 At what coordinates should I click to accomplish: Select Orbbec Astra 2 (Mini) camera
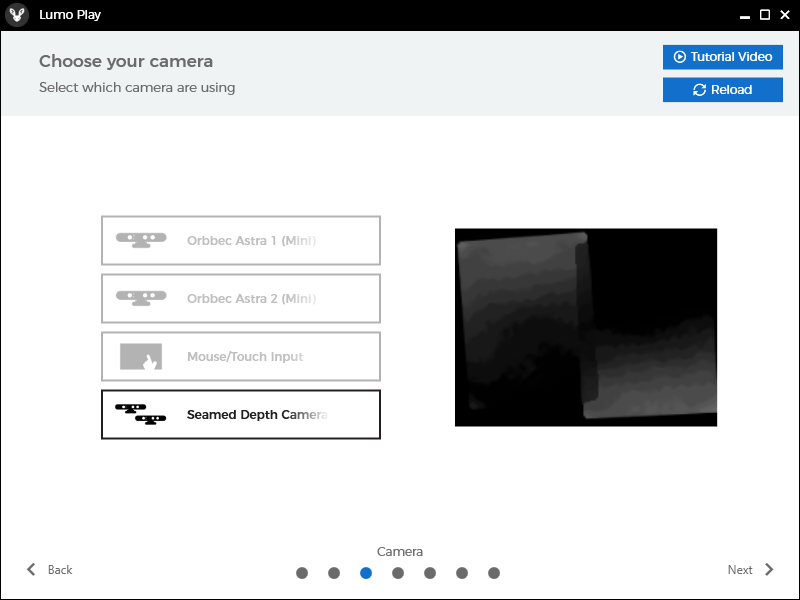(241, 298)
